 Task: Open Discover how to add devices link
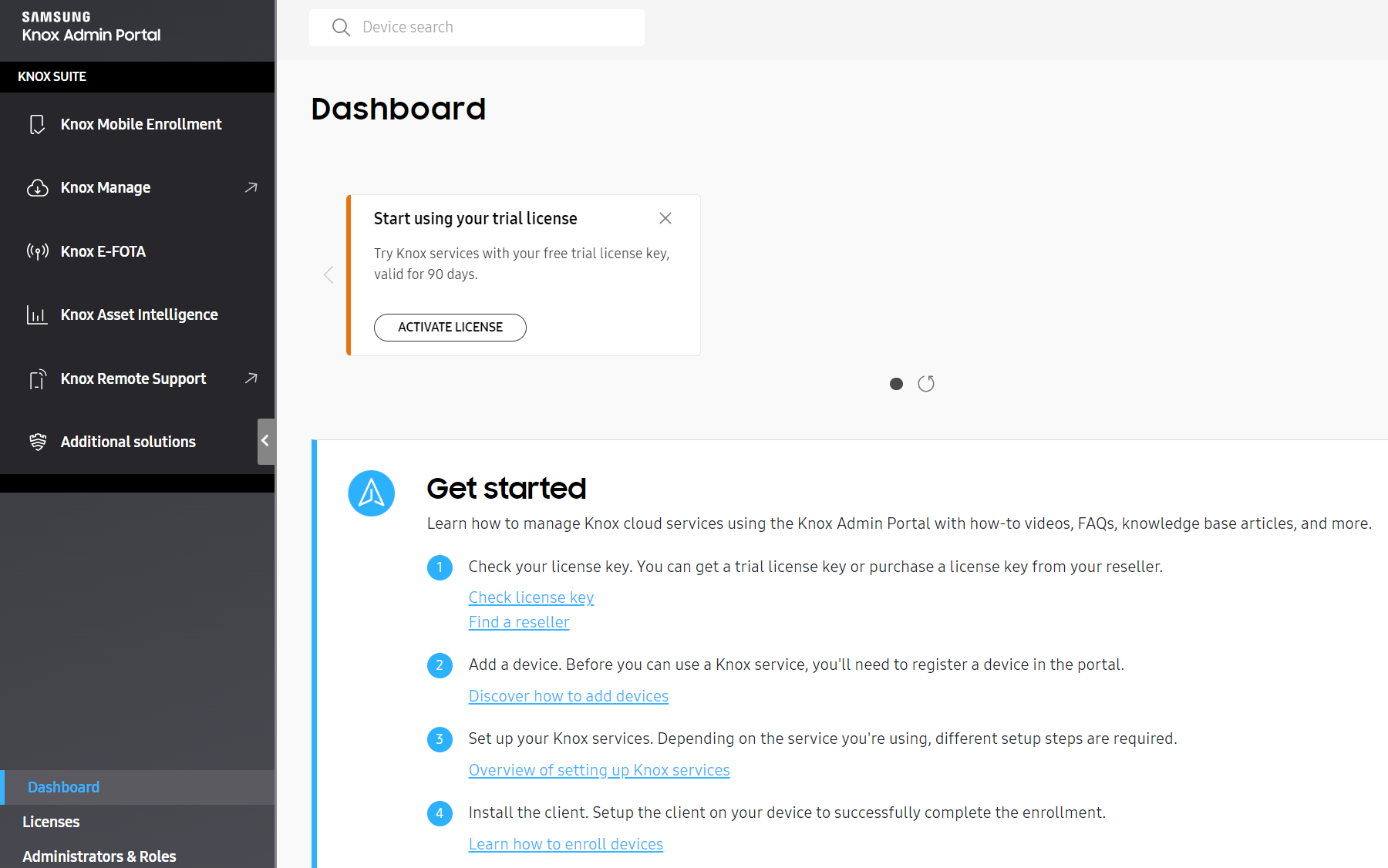click(x=568, y=696)
